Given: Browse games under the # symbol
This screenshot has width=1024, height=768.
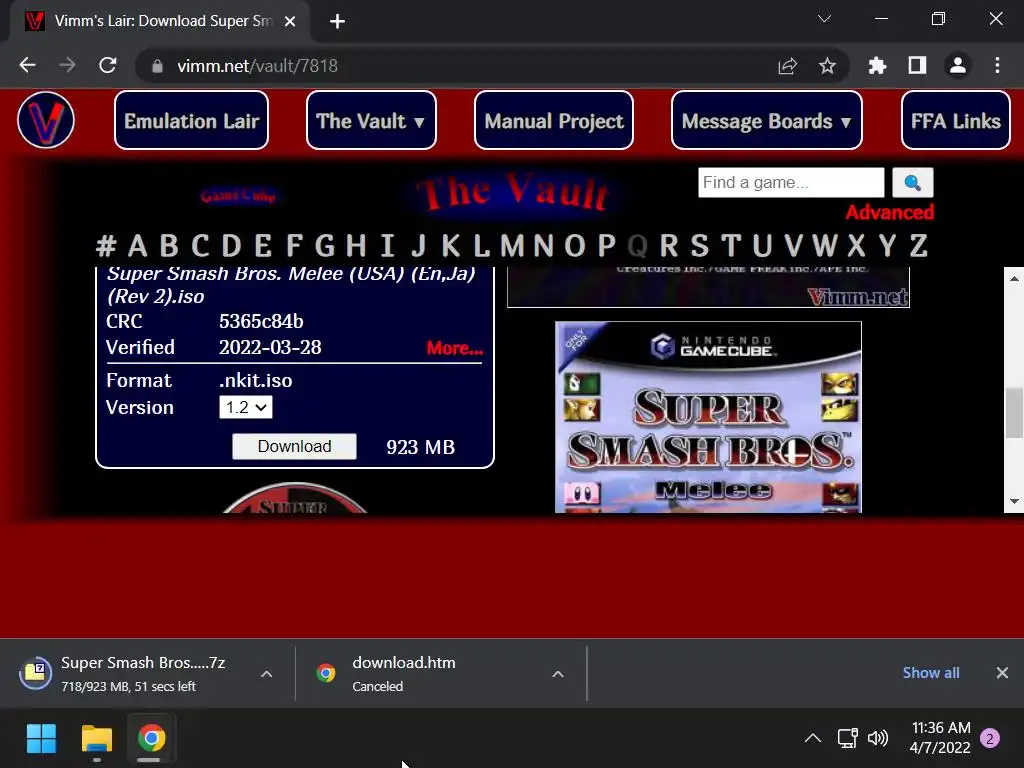Looking at the screenshot, I should click(106, 246).
